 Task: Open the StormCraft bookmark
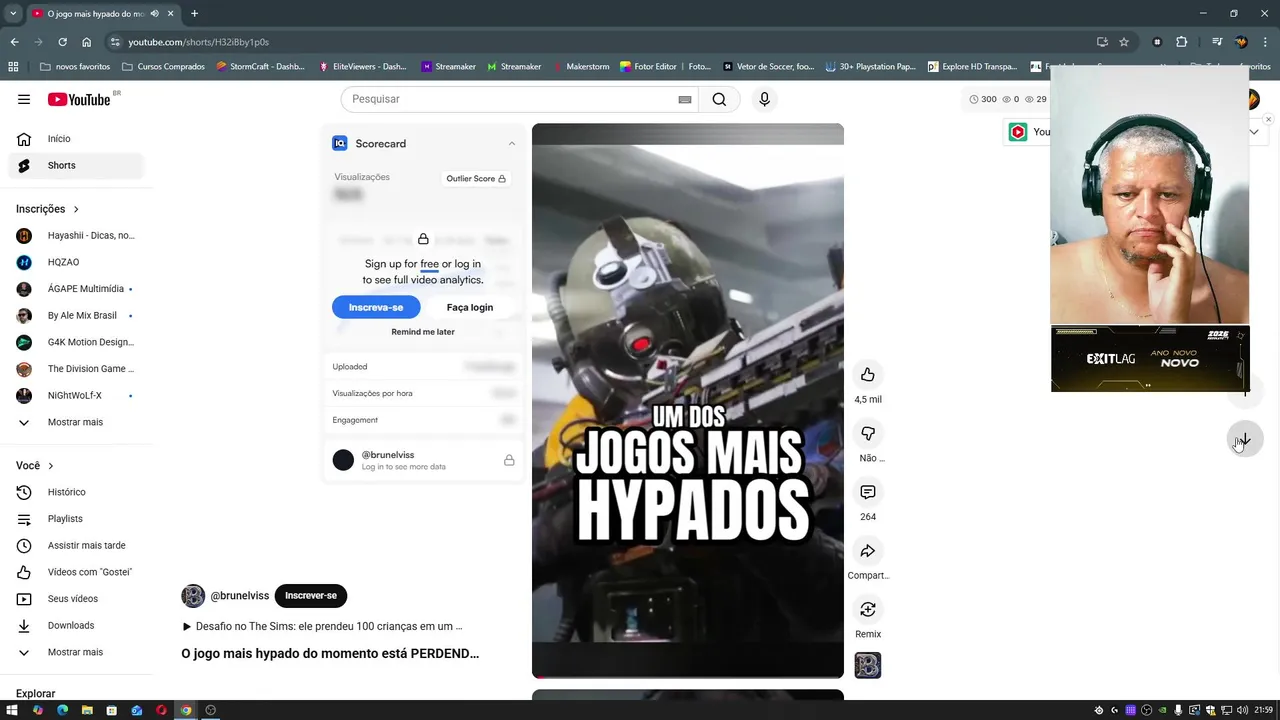(260, 67)
